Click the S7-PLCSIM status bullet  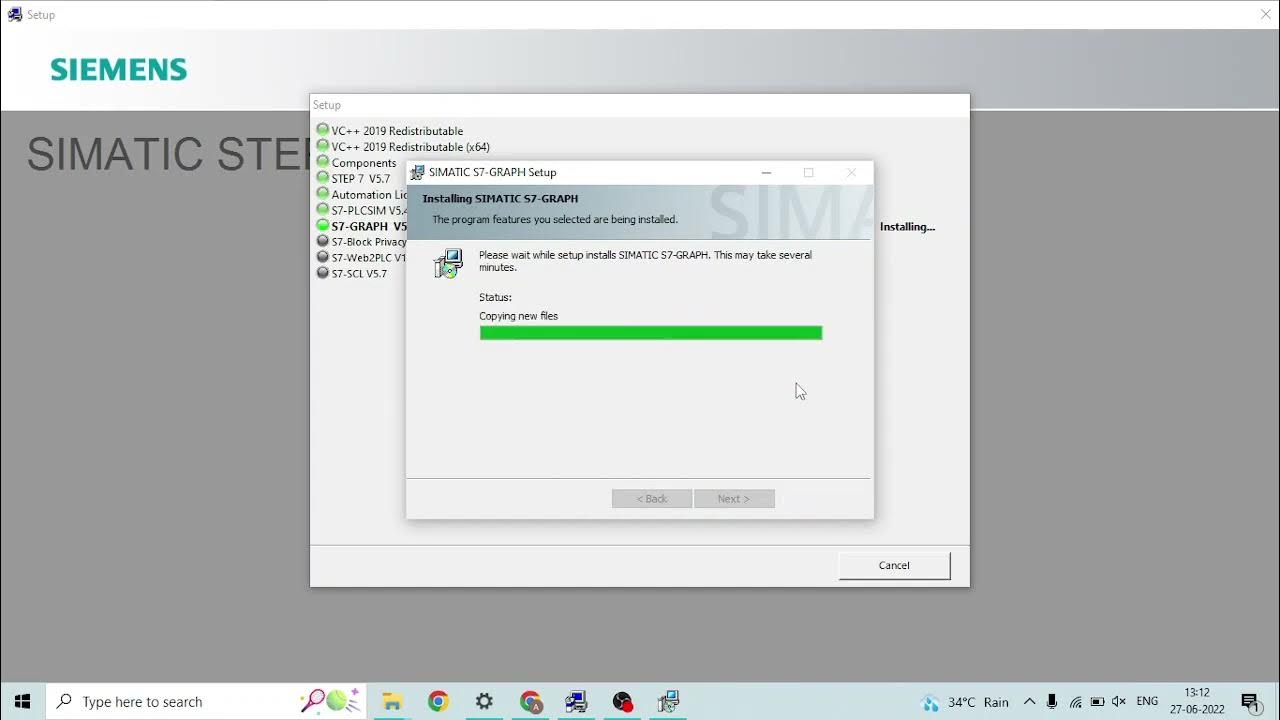click(323, 210)
